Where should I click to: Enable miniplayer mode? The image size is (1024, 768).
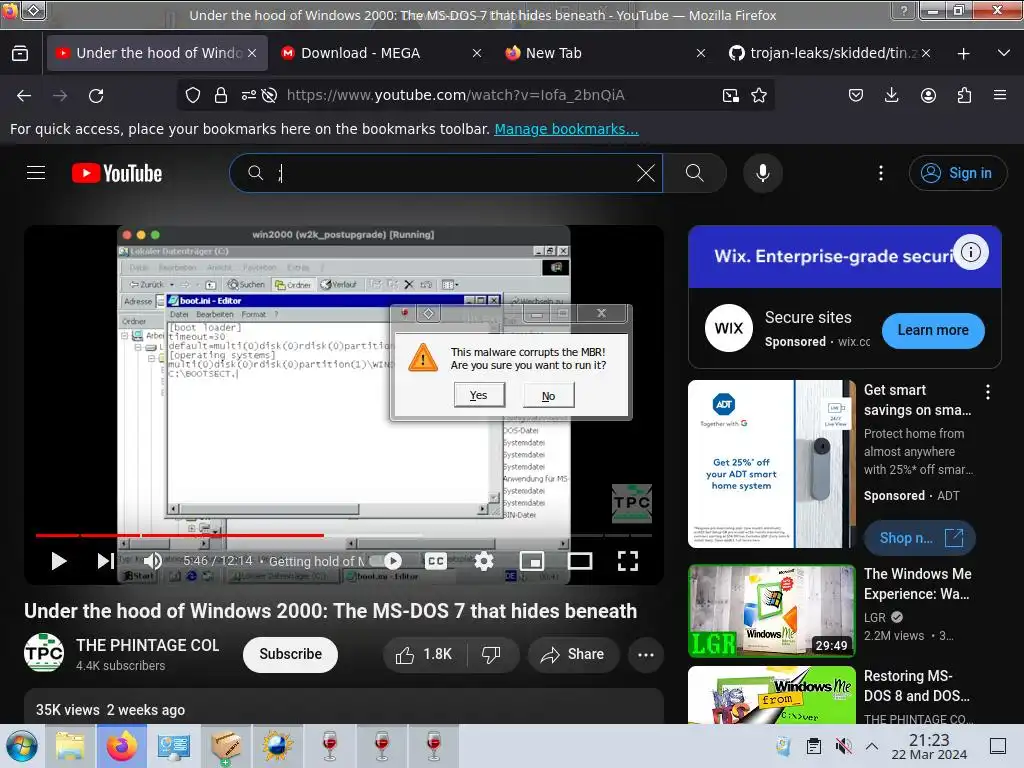(532, 561)
